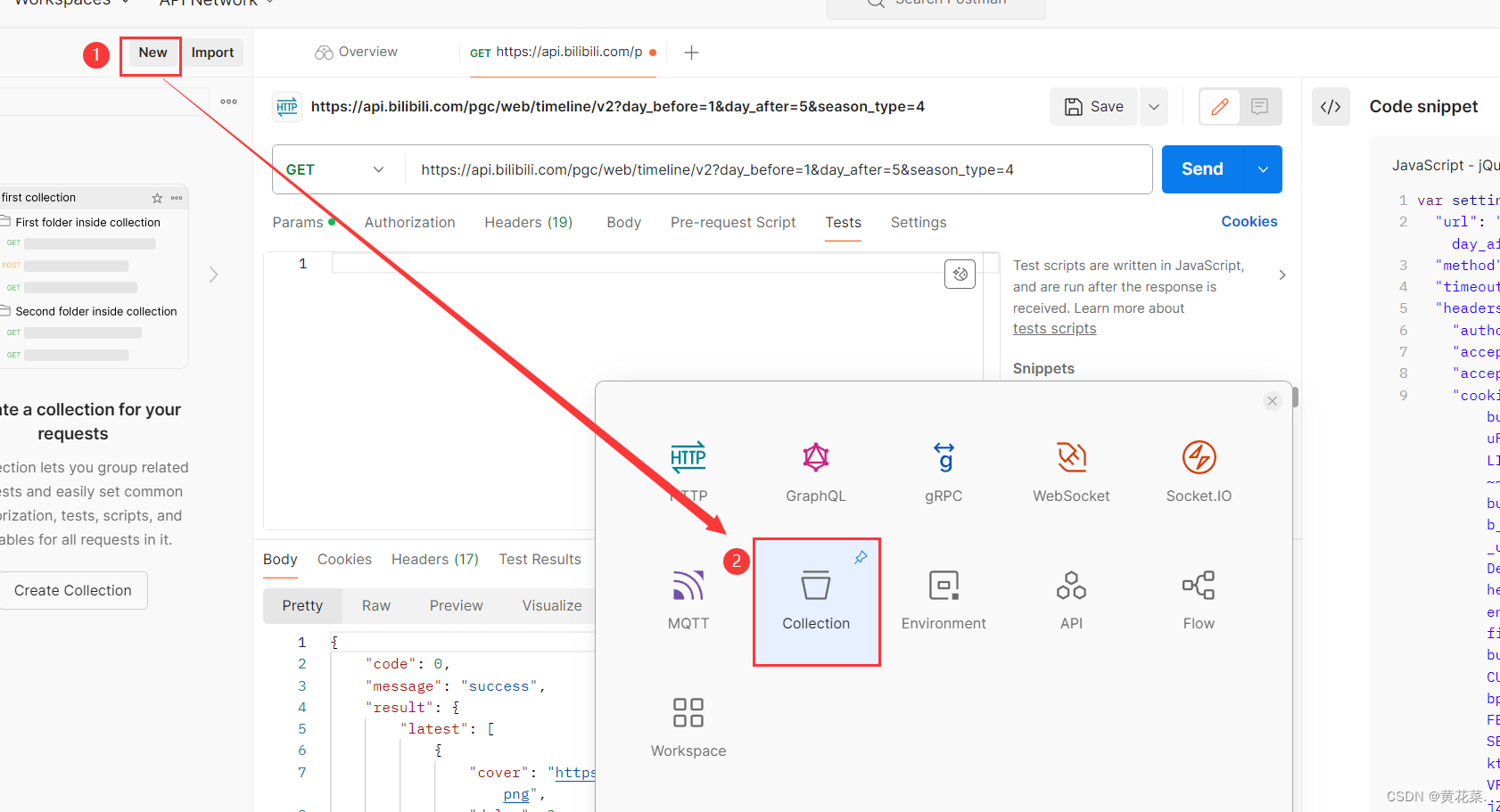Open the request Body tab
1500x812 pixels.
[x=623, y=222]
